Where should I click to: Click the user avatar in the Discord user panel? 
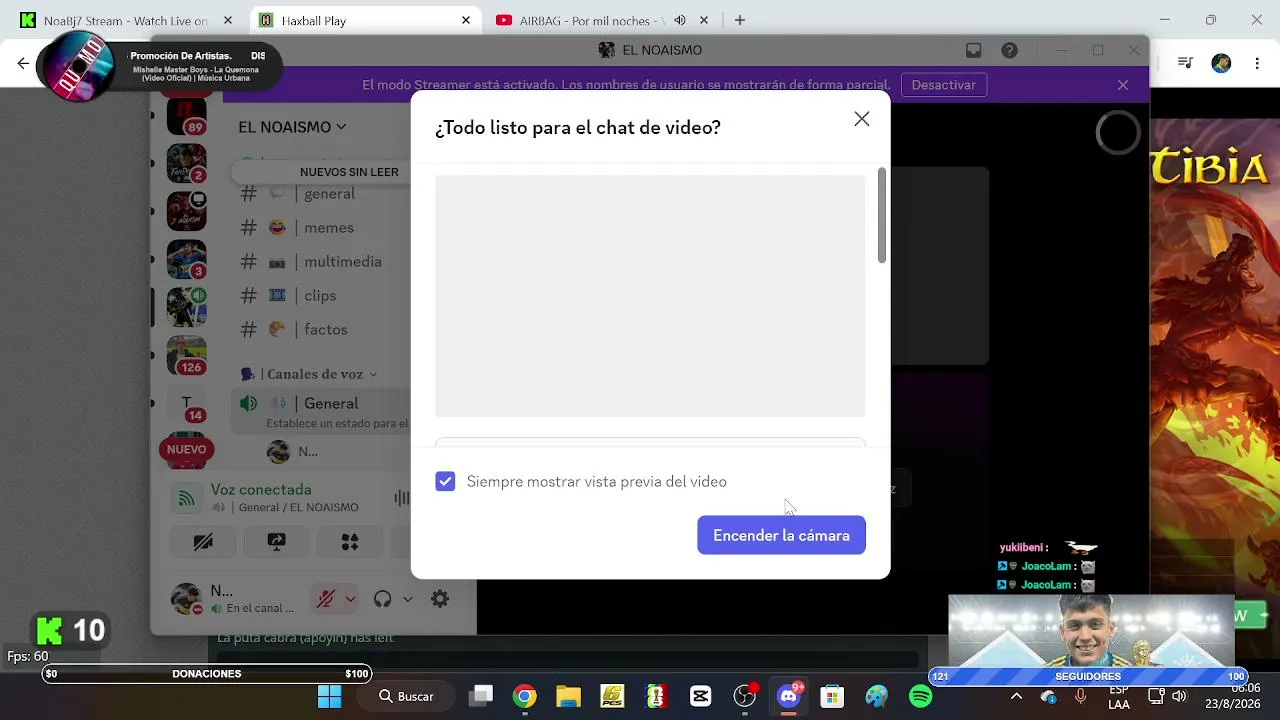coord(186,599)
